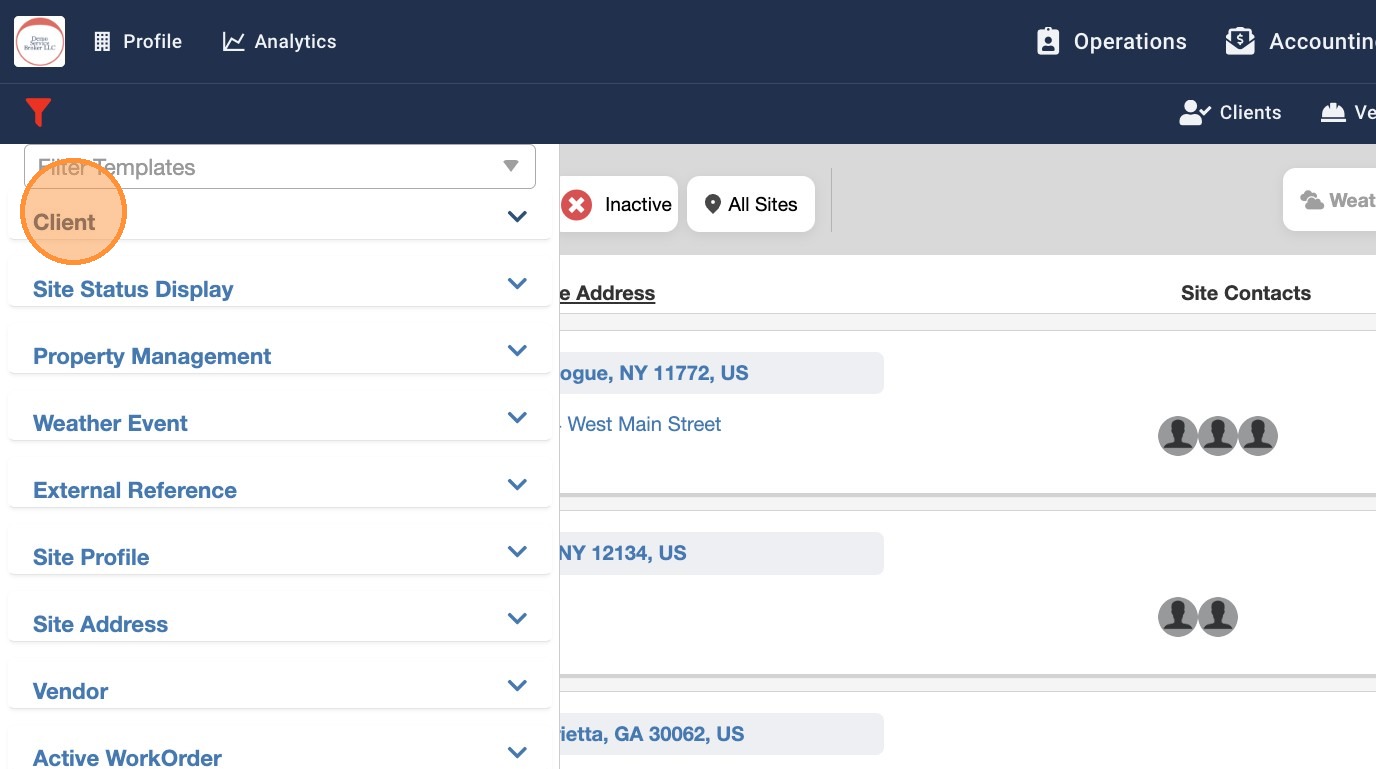This screenshot has height=769, width=1376.
Task: Click first site contact avatar in top row
Action: pyautogui.click(x=1178, y=436)
